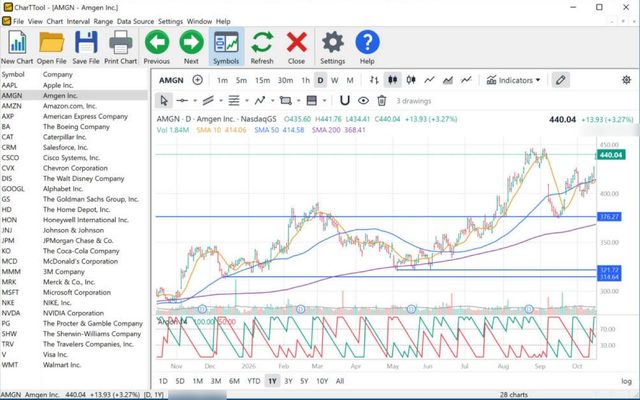
Task: Expand the Fibonacci tool options arrow
Action: pos(247,100)
